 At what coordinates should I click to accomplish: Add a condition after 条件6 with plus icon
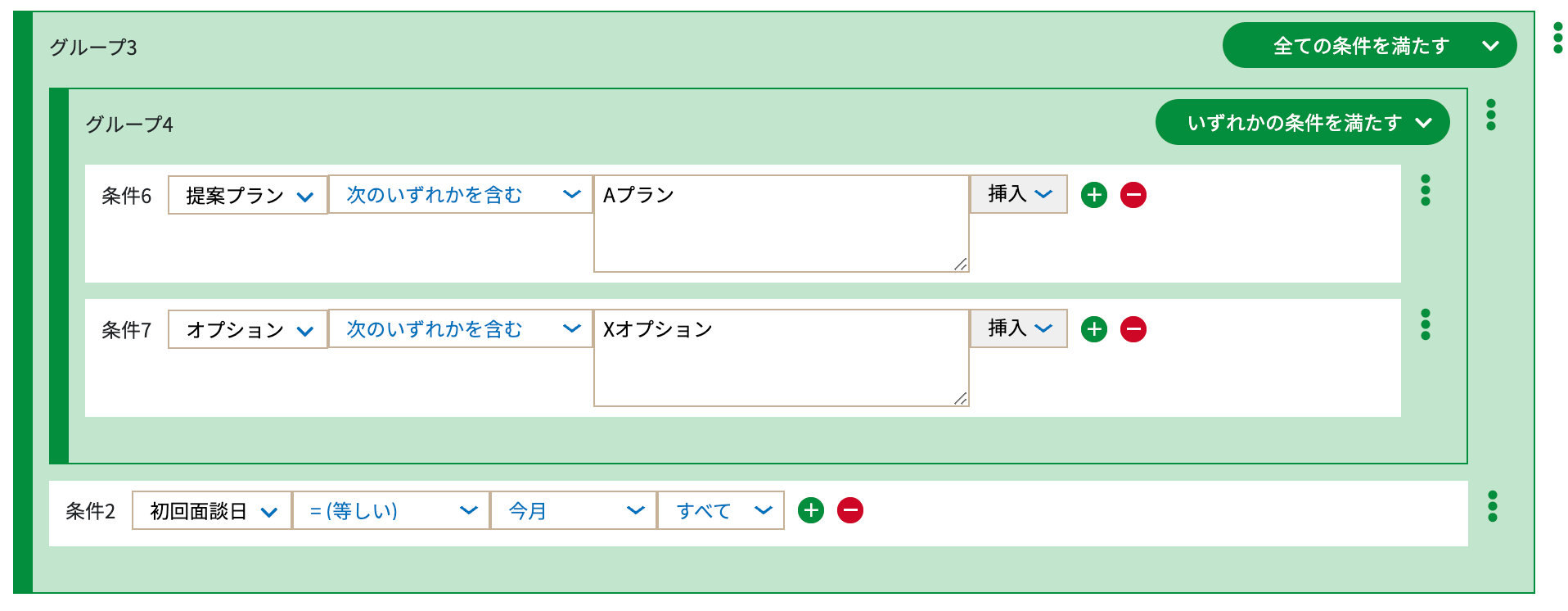point(1093,195)
